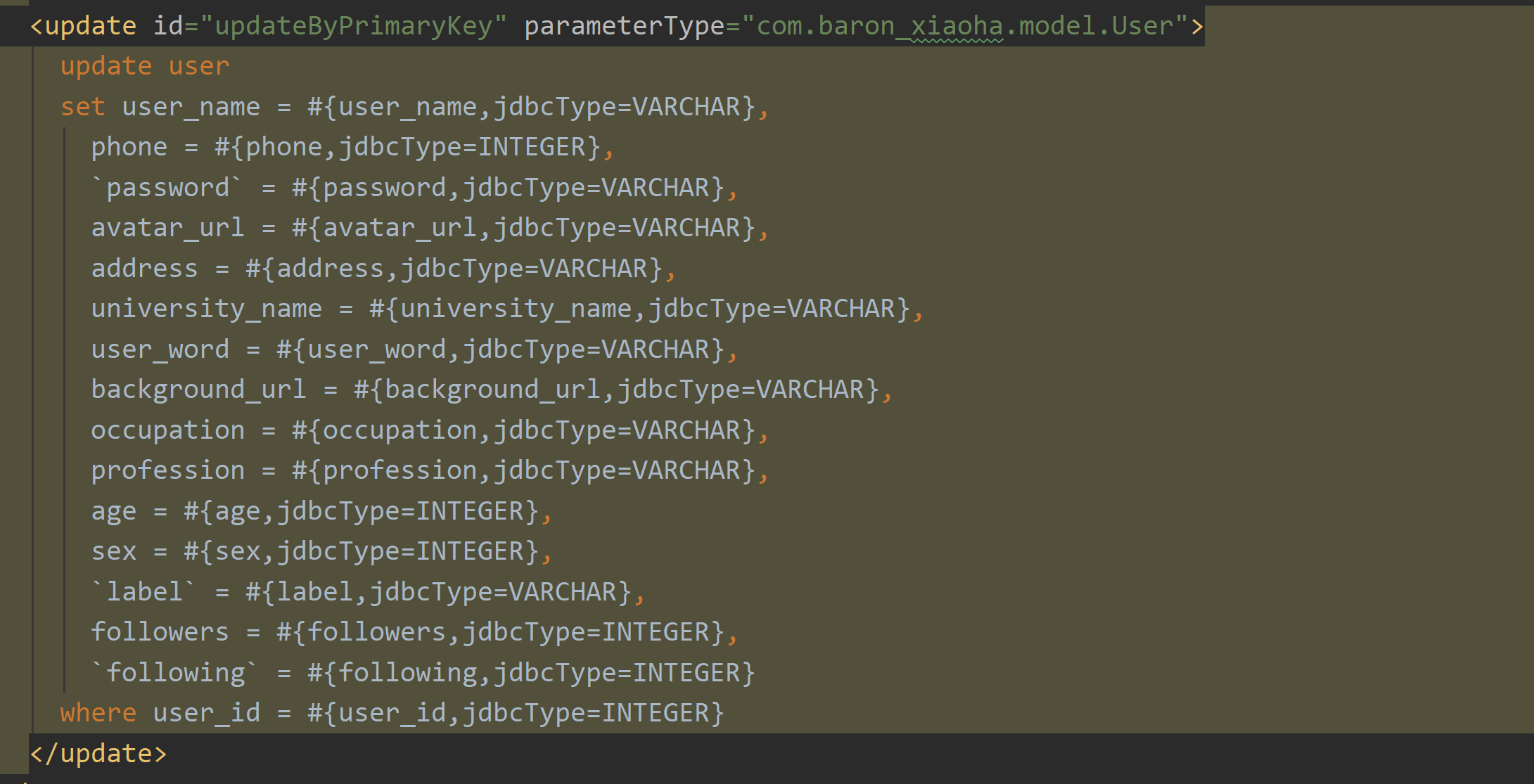The width and height of the screenshot is (1534, 784).
Task: Place cursor on 'set' keyword
Action: click(x=82, y=107)
